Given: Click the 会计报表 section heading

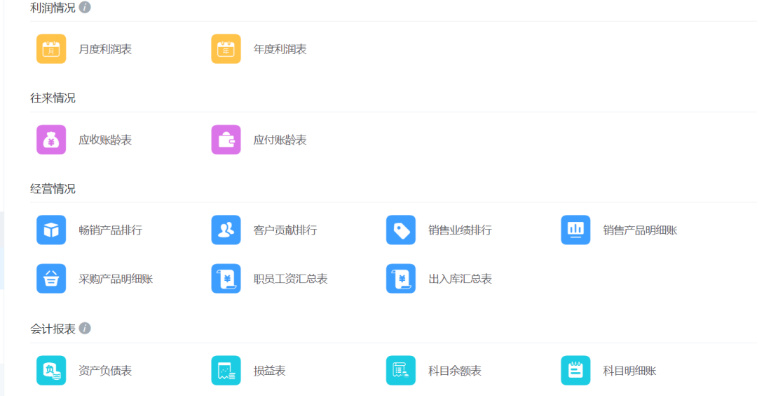Looking at the screenshot, I should pos(53,329).
